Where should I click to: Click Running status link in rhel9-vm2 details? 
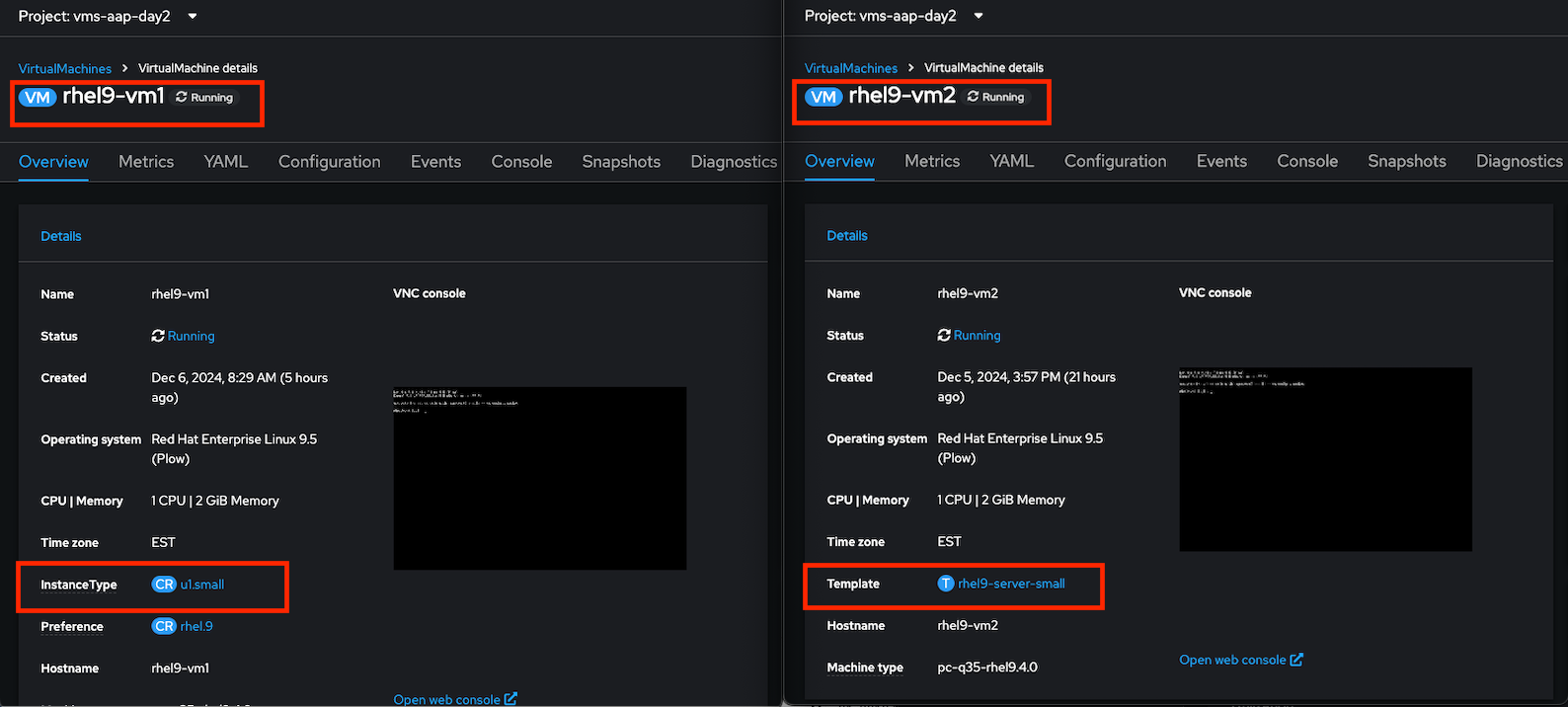[x=977, y=335]
